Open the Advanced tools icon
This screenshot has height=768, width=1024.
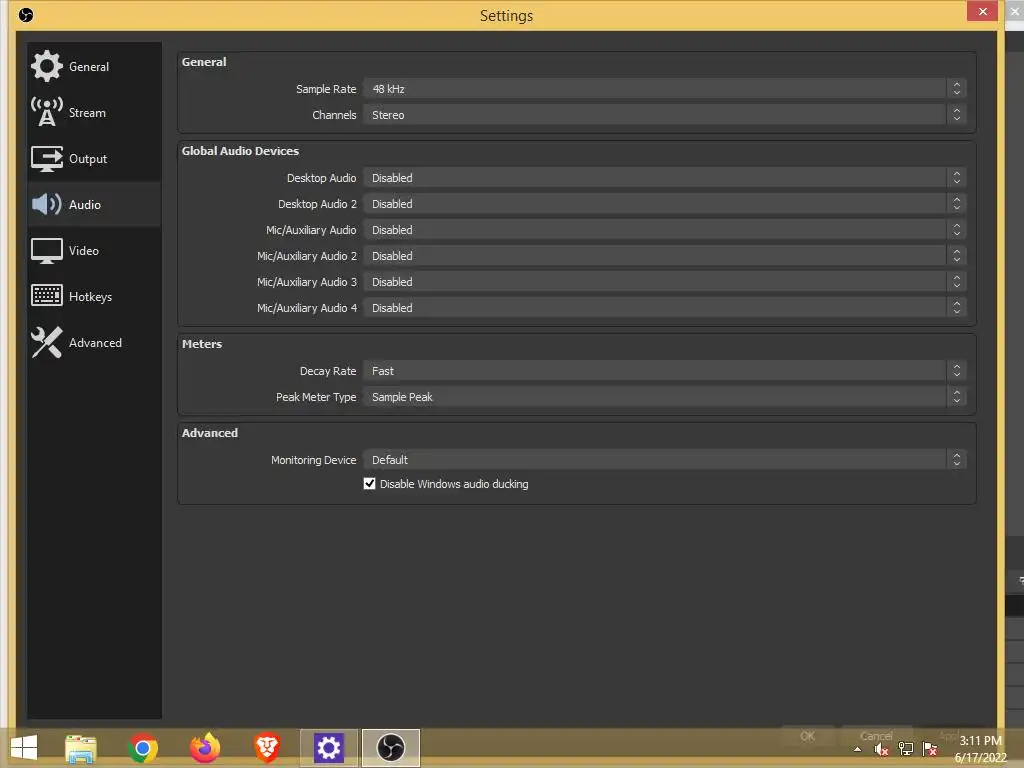point(46,342)
